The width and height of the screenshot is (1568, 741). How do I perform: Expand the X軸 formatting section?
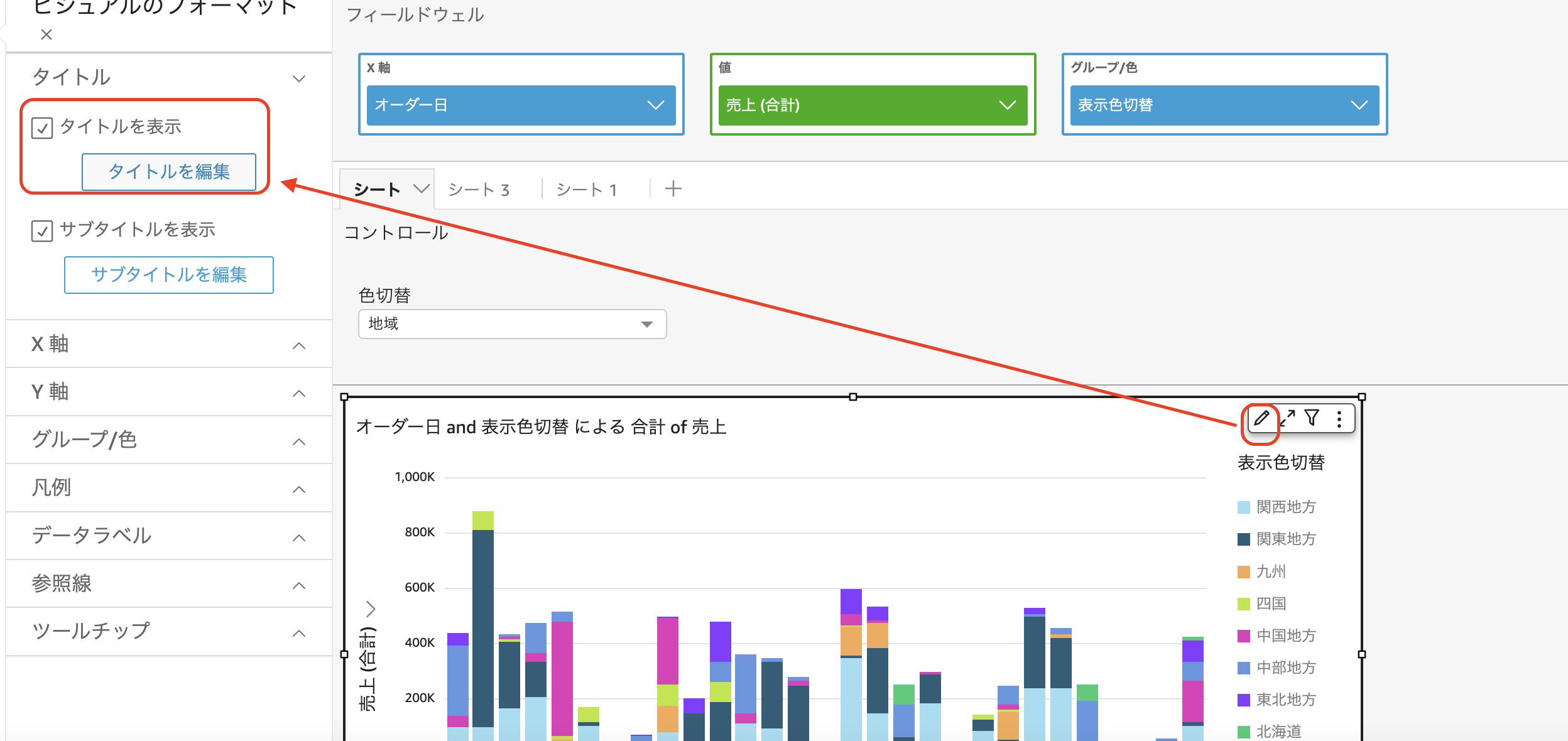coord(300,343)
